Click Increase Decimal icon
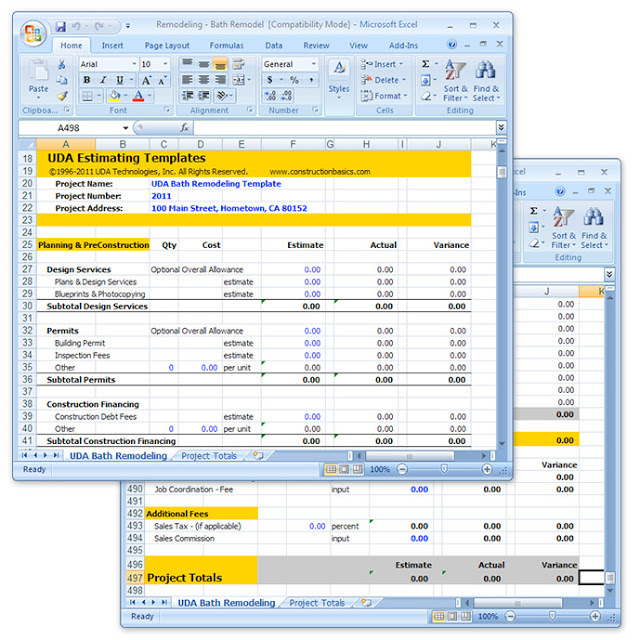The width and height of the screenshot is (640, 640). 270,96
